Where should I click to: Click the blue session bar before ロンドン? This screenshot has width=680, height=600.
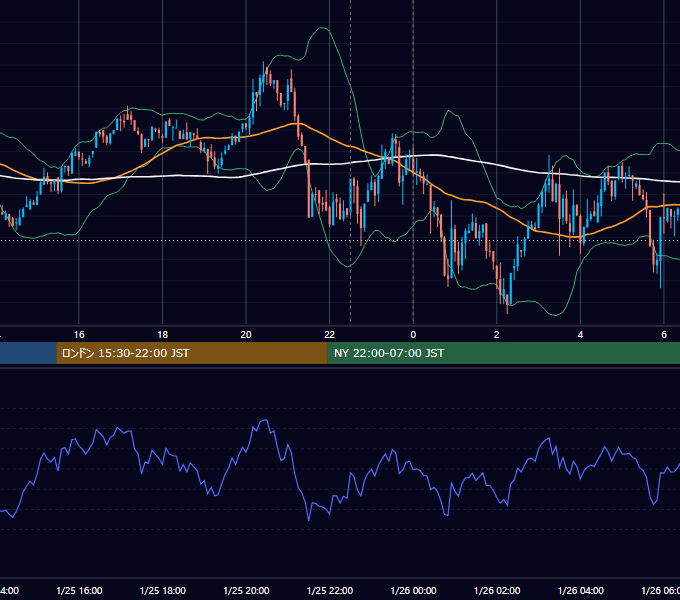click(28, 353)
